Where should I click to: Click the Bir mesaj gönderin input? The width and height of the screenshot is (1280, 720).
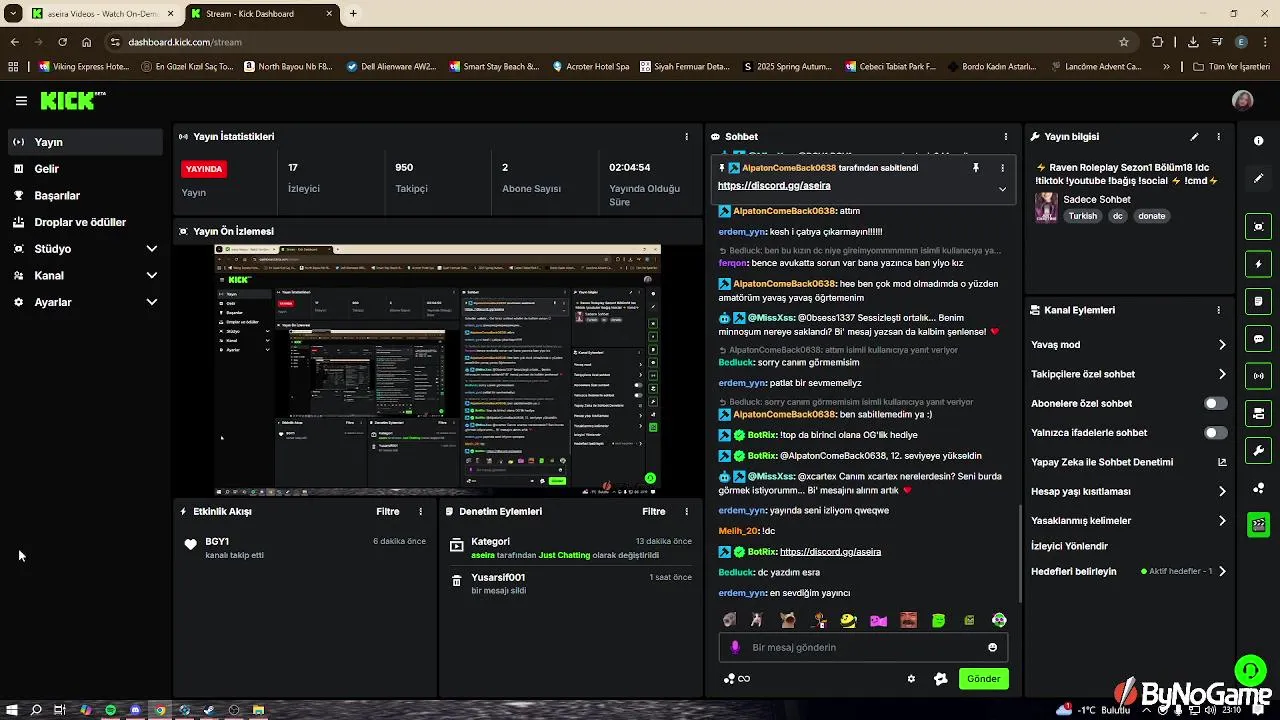pyautogui.click(x=863, y=647)
